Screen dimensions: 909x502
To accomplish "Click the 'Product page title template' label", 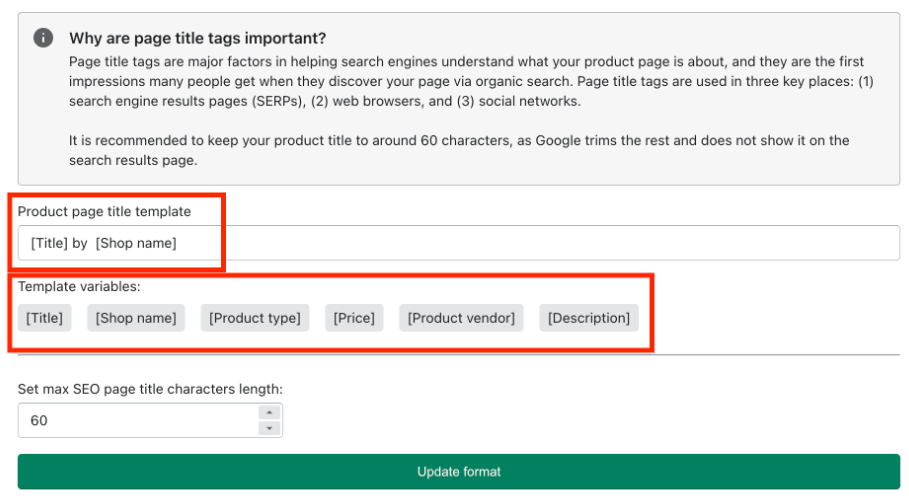I will point(104,212).
